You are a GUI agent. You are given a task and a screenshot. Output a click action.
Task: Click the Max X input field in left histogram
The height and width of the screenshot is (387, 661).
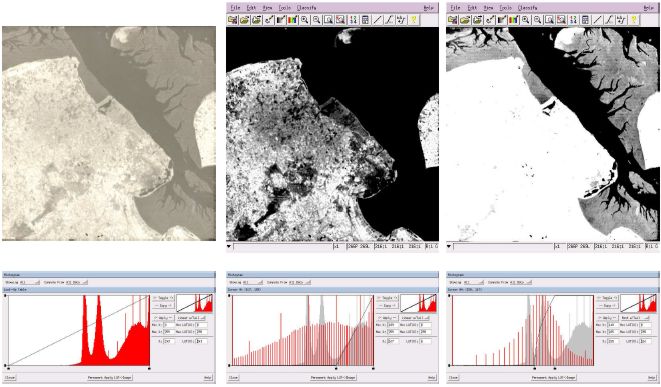tap(169, 332)
